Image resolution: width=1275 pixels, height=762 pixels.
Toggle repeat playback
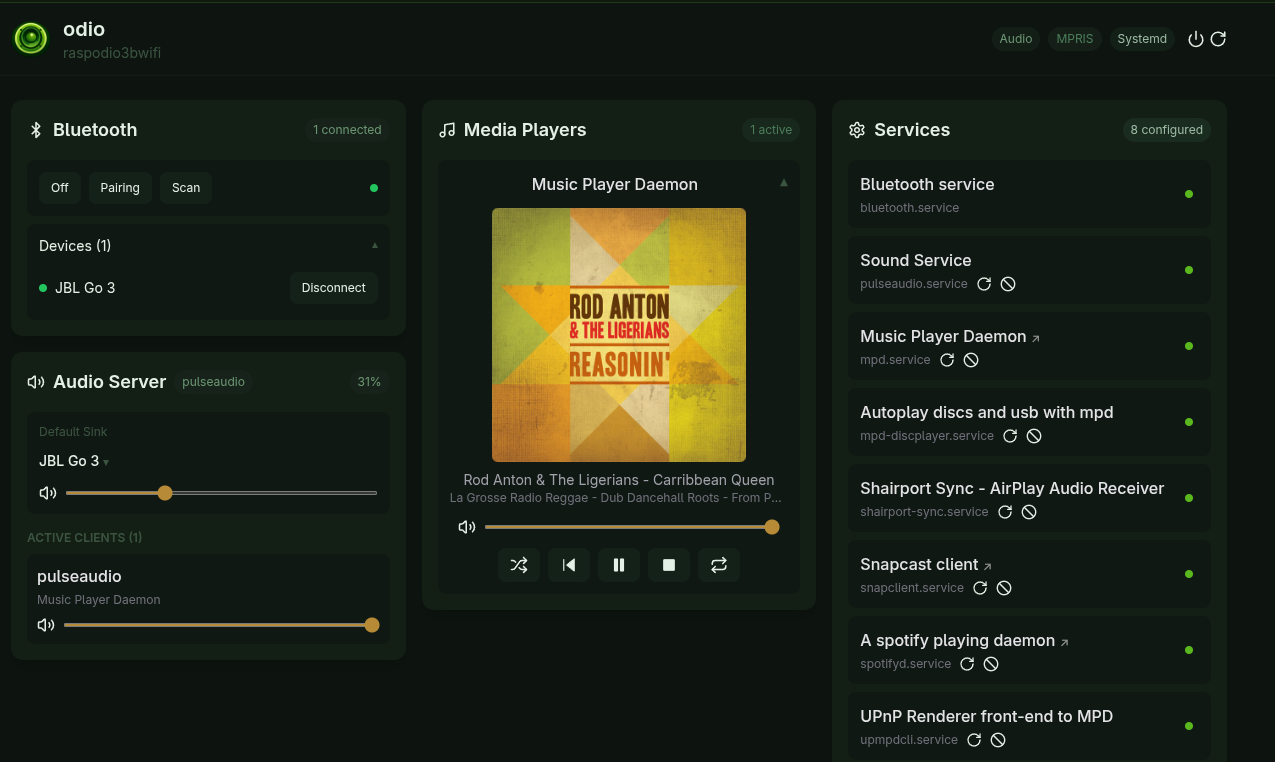[x=719, y=565]
